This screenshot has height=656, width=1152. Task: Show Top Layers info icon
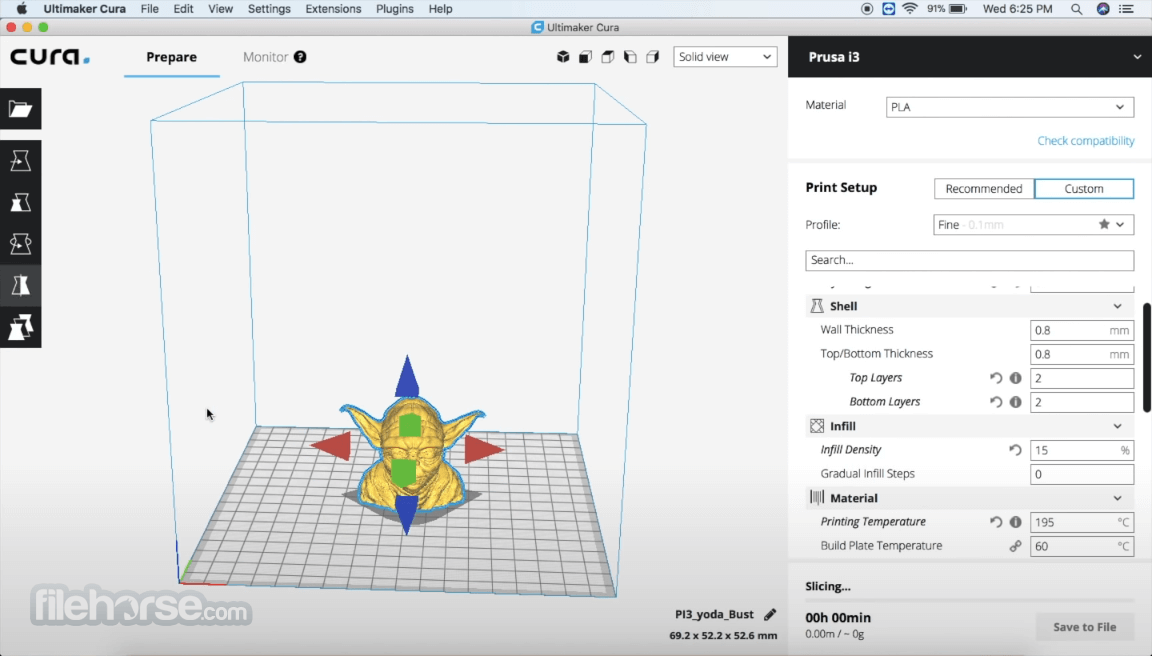pyautogui.click(x=1015, y=378)
